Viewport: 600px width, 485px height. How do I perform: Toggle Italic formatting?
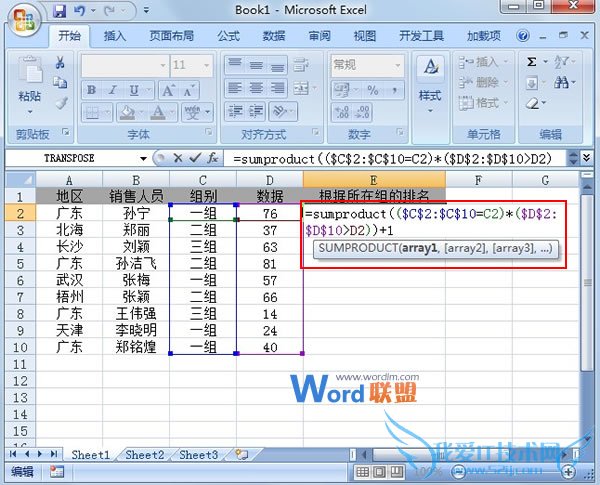coord(112,90)
